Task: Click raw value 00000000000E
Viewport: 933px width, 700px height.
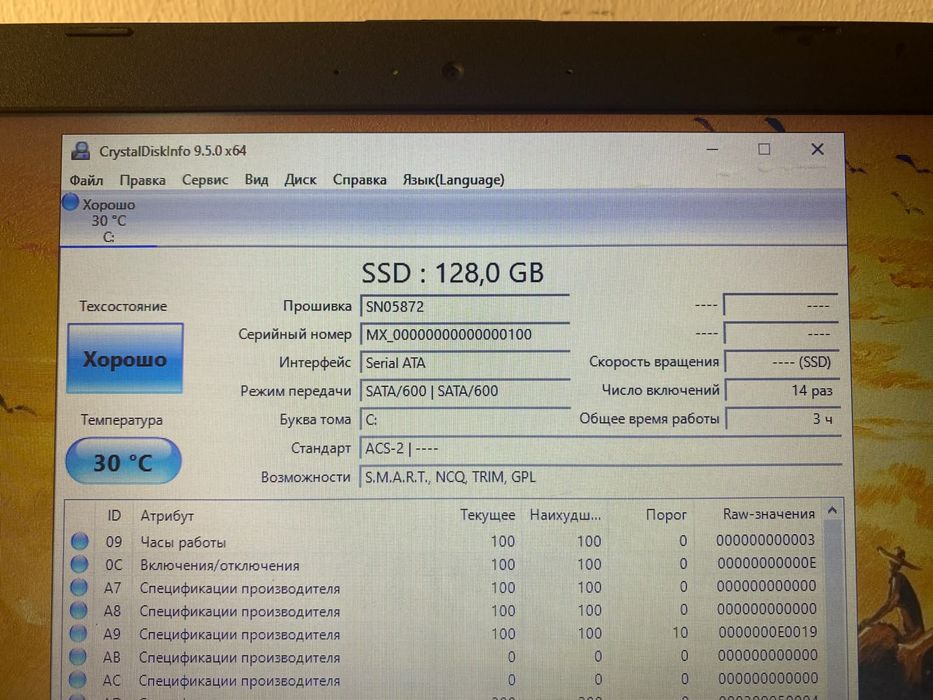Action: click(x=766, y=563)
